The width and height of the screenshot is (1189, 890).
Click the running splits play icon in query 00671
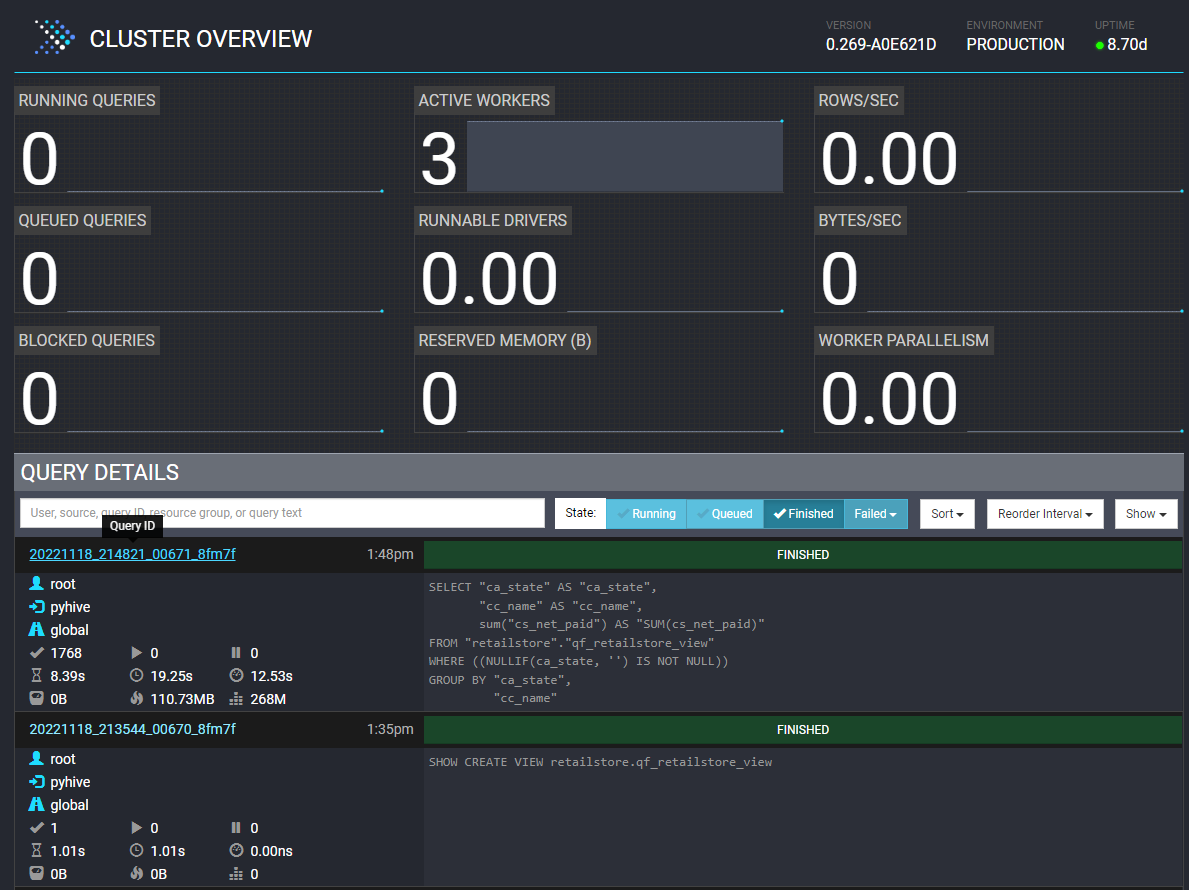[136, 653]
